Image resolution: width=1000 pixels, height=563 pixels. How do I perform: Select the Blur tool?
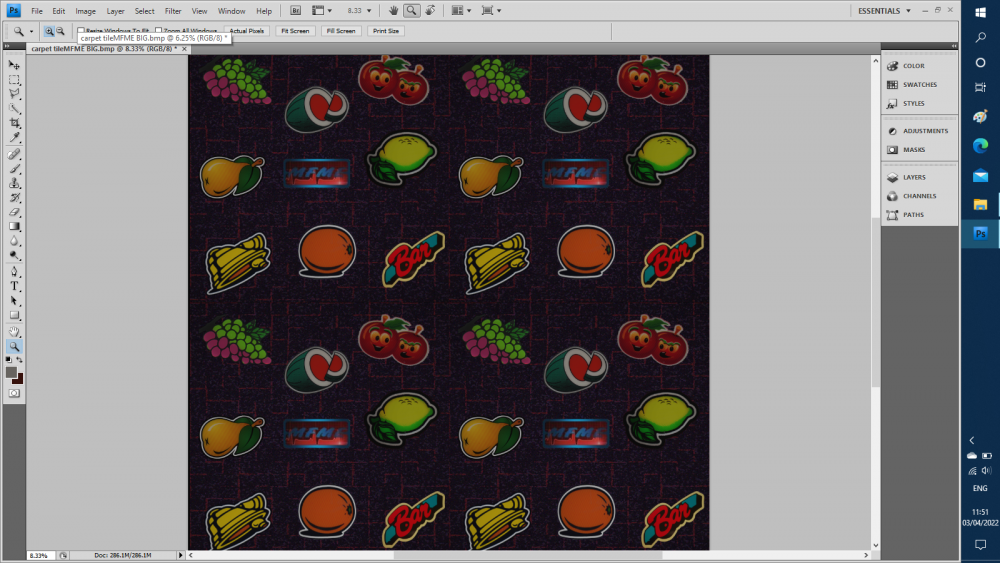pos(14,241)
